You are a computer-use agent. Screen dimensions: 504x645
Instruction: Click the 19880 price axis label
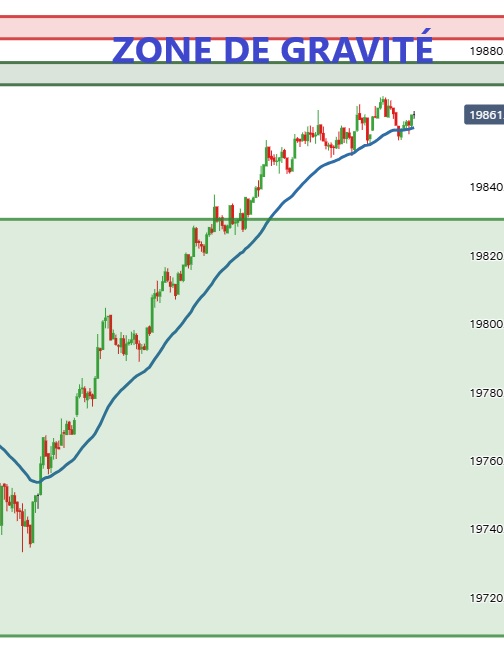[487, 51]
